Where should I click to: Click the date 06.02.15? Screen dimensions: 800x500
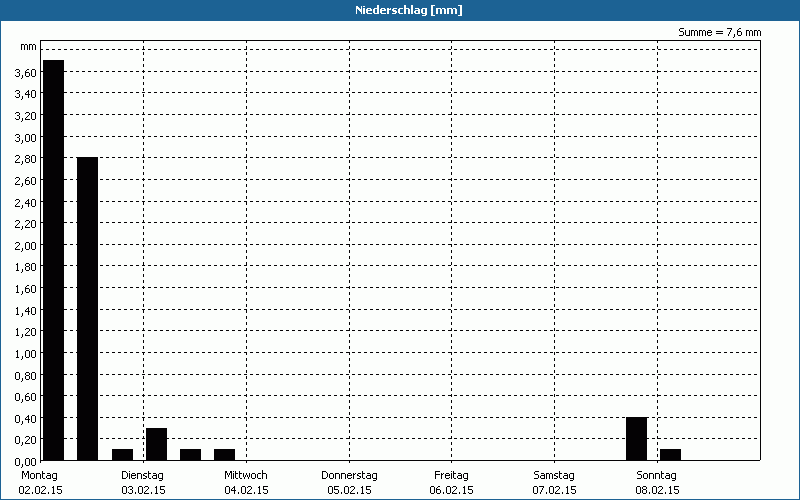point(452,490)
